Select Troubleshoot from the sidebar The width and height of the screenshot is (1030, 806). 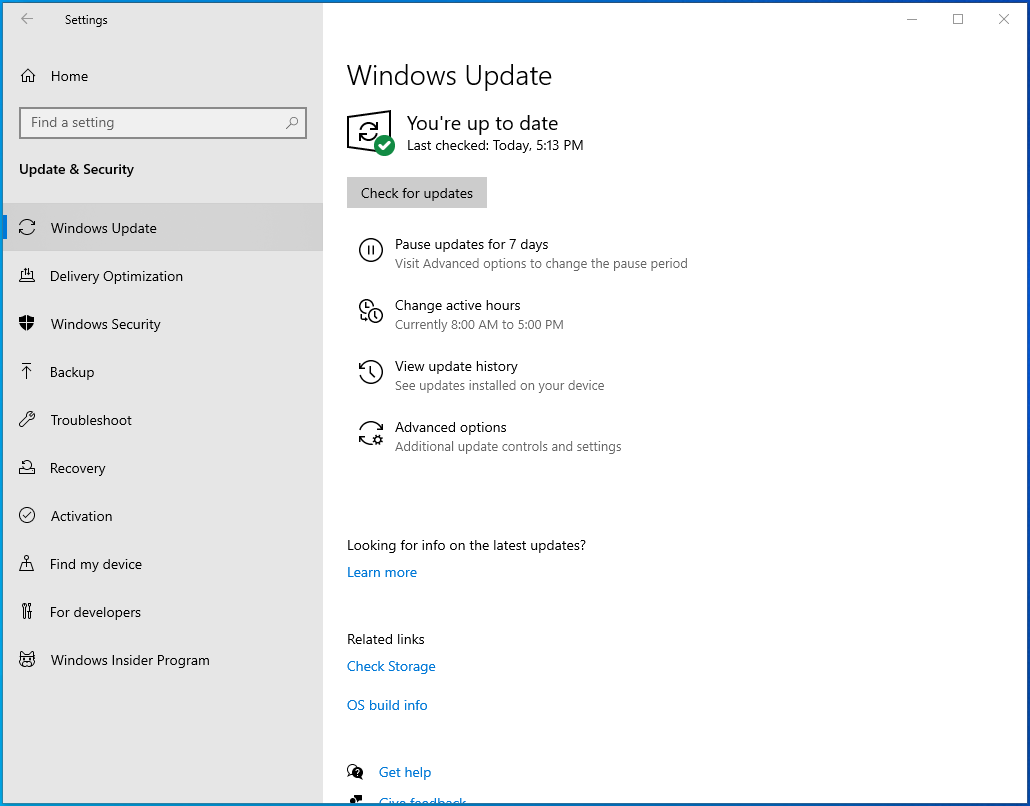(91, 420)
